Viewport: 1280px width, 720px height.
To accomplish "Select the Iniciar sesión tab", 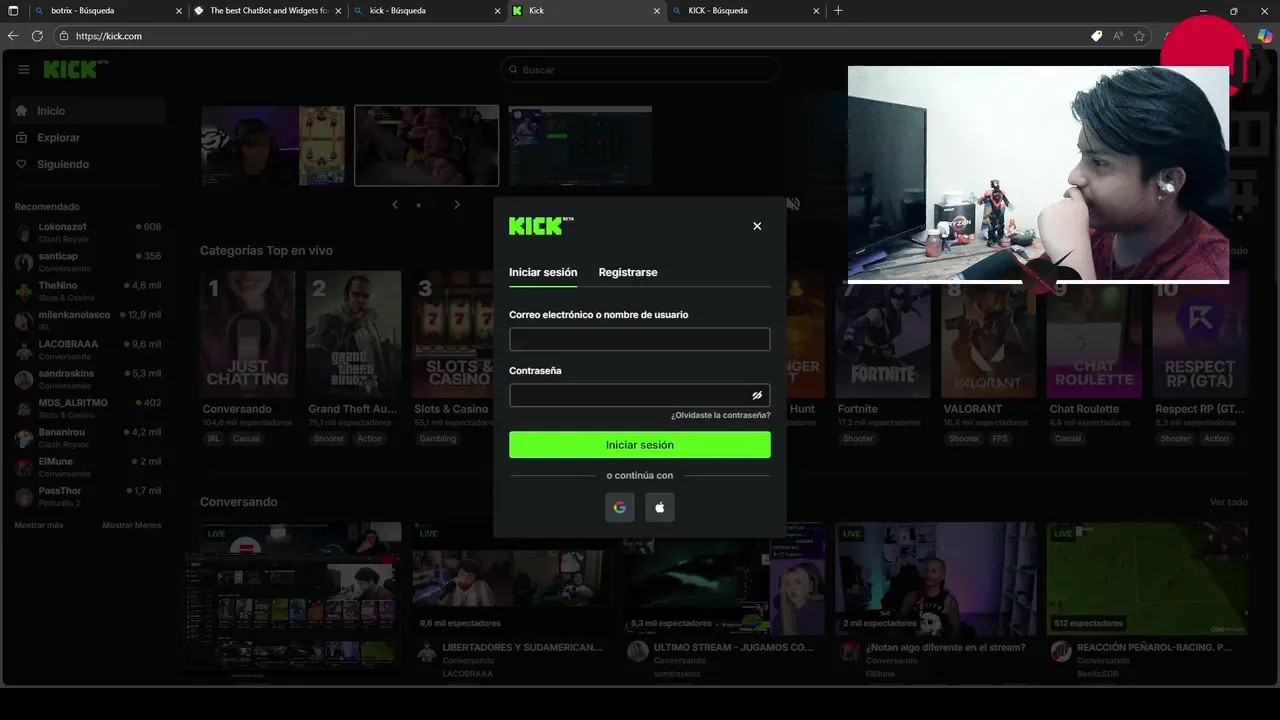I will pyautogui.click(x=543, y=272).
